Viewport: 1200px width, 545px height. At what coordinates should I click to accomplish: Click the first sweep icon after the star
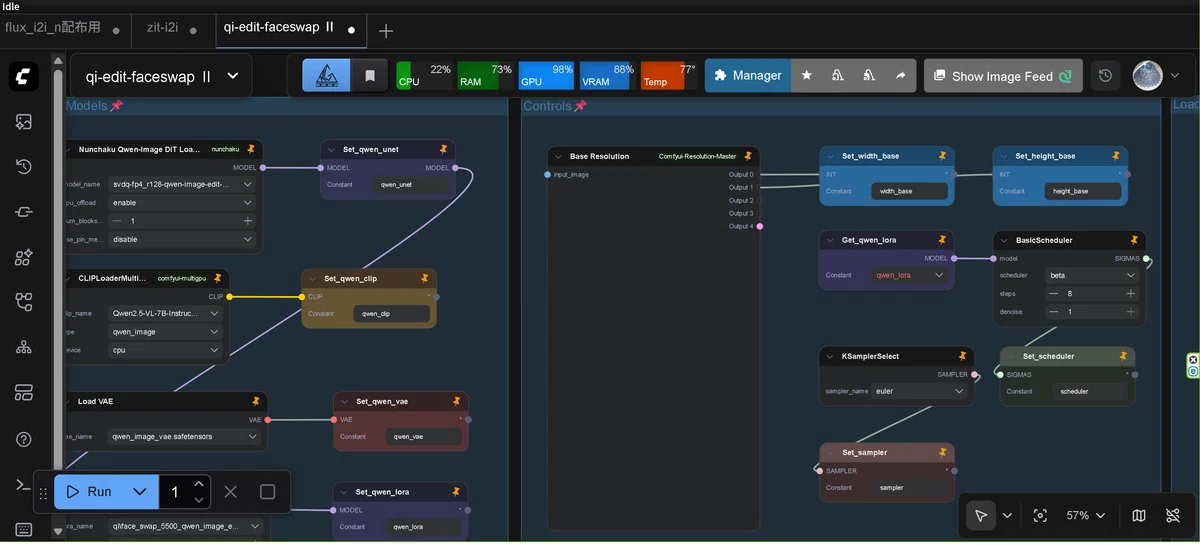click(x=838, y=76)
